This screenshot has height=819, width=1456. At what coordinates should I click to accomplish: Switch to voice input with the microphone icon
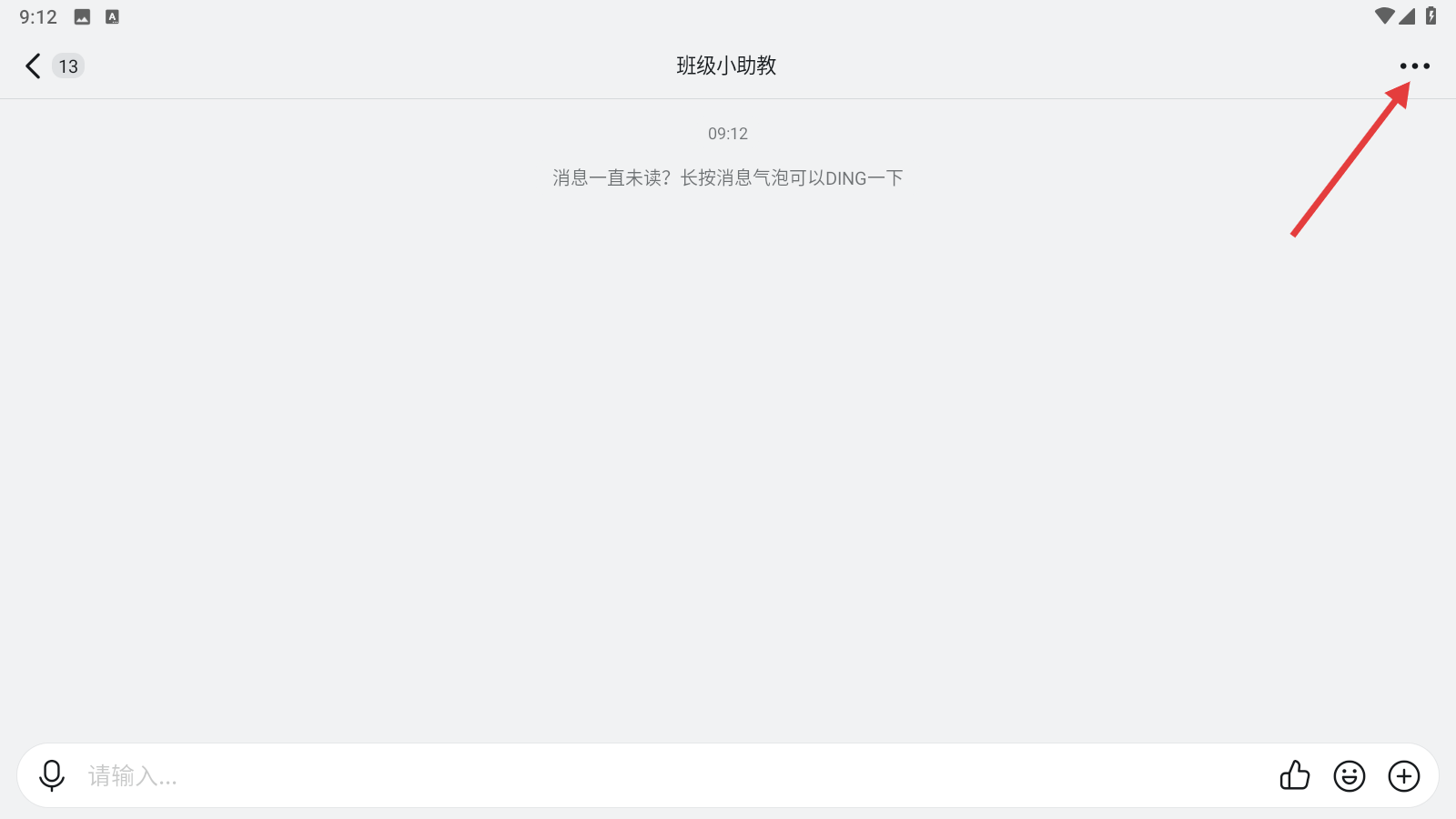click(x=52, y=775)
